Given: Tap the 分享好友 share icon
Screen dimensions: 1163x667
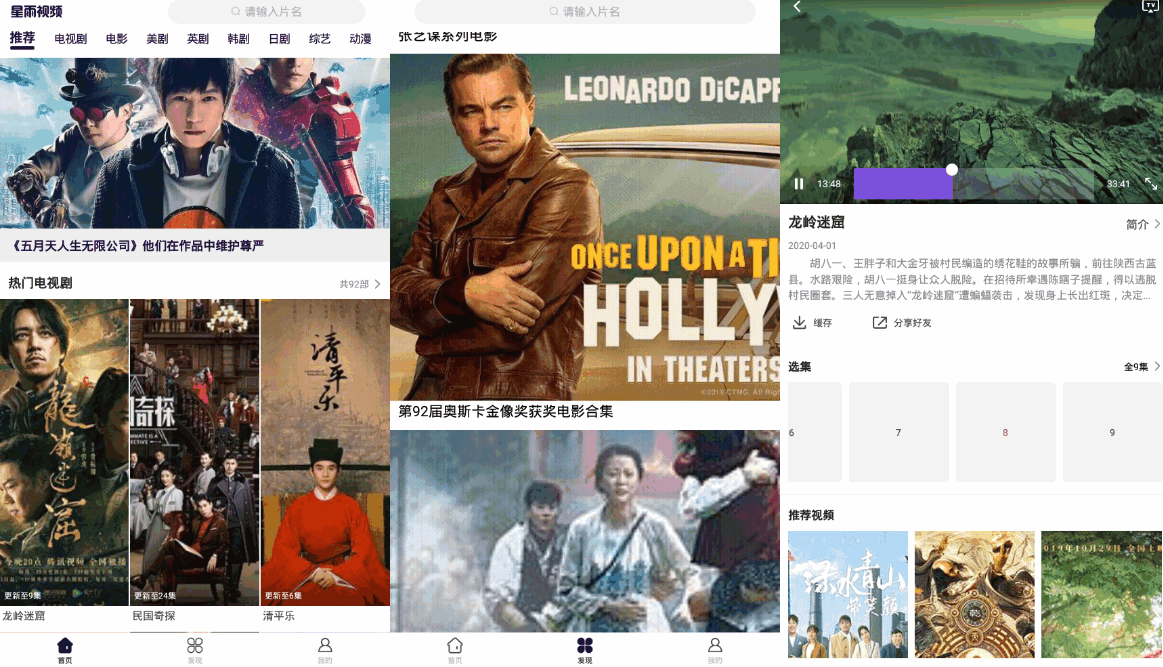Looking at the screenshot, I should tap(880, 322).
